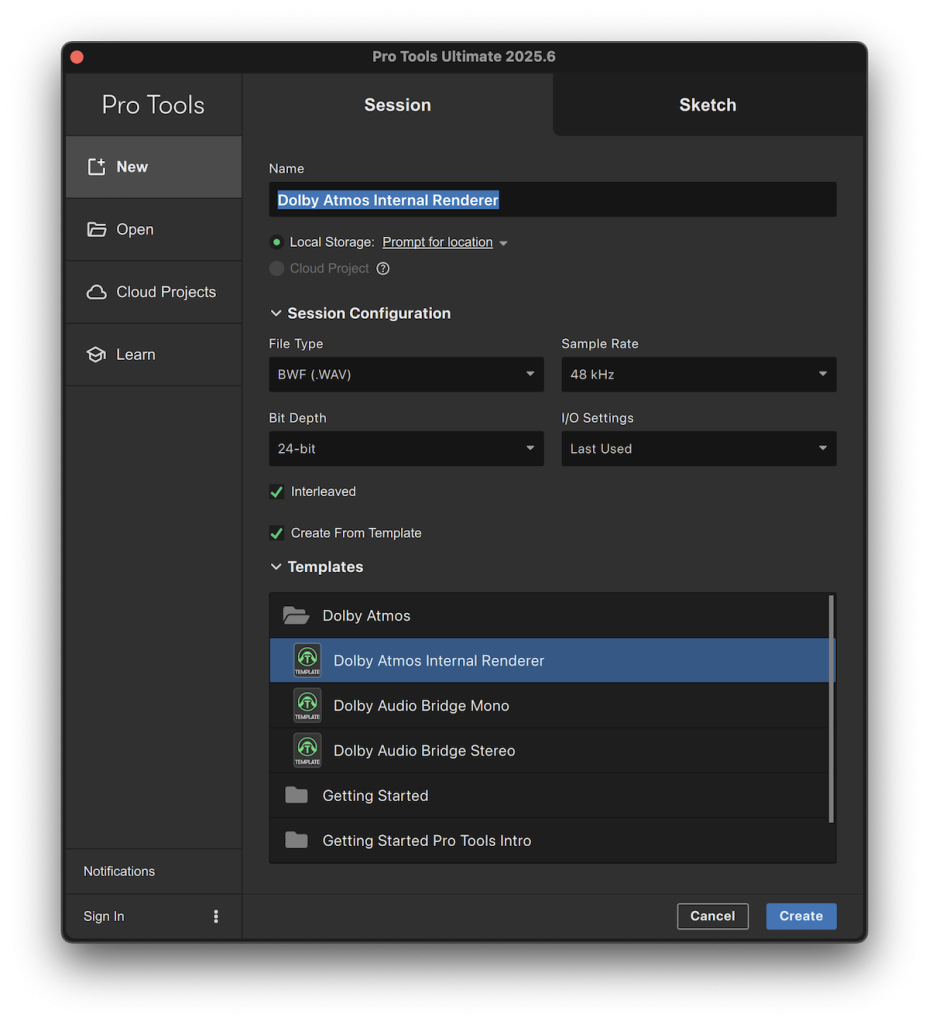Screen dimensions: 929x1024
Task: Uncheck Create From Template
Action: (277, 533)
